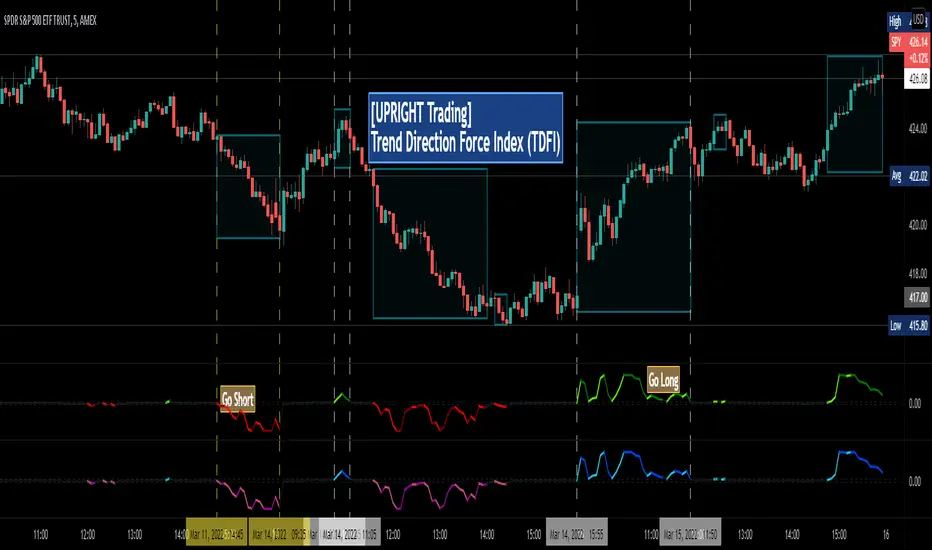Click the Low 415.80 price label
The image size is (932, 550).
click(909, 325)
